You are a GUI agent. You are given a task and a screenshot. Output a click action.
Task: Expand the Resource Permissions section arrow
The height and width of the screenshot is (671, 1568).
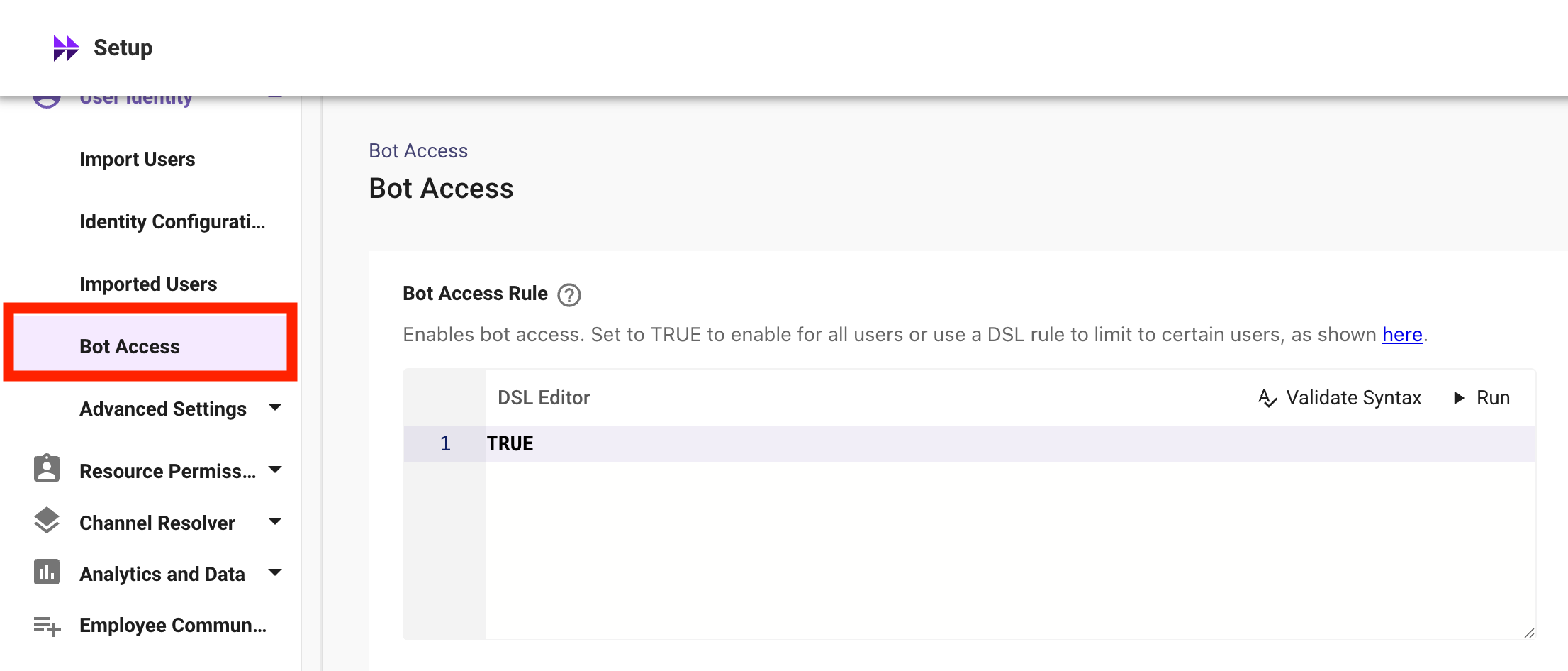(275, 470)
